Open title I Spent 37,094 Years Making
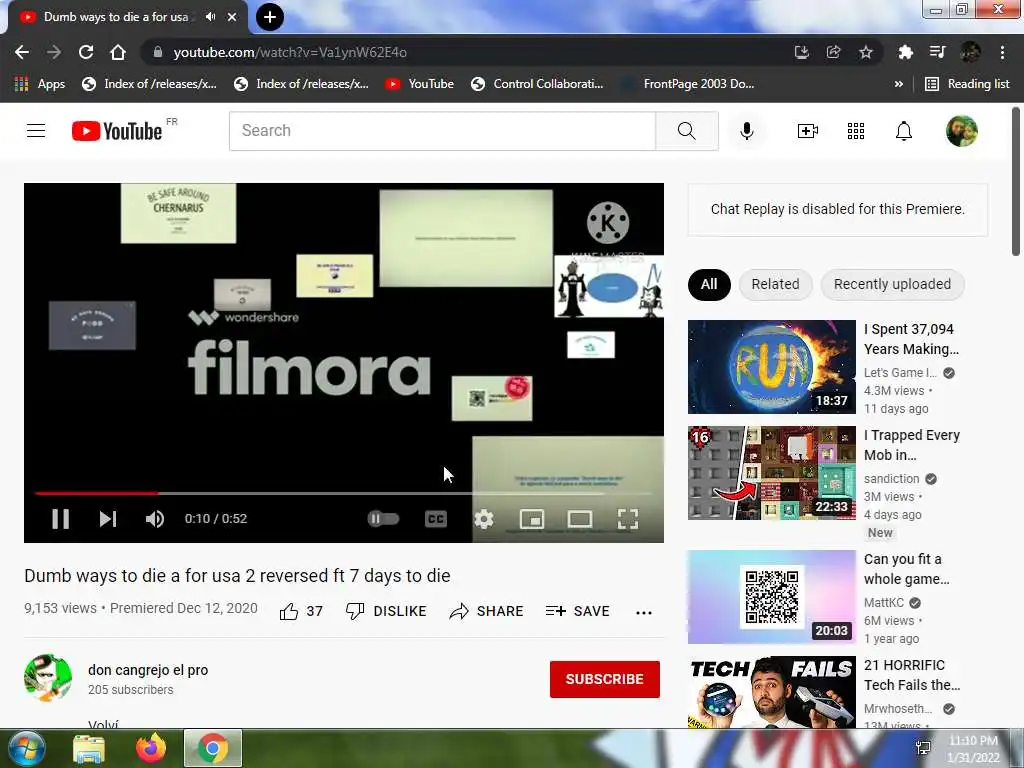This screenshot has width=1024, height=768. (912, 339)
